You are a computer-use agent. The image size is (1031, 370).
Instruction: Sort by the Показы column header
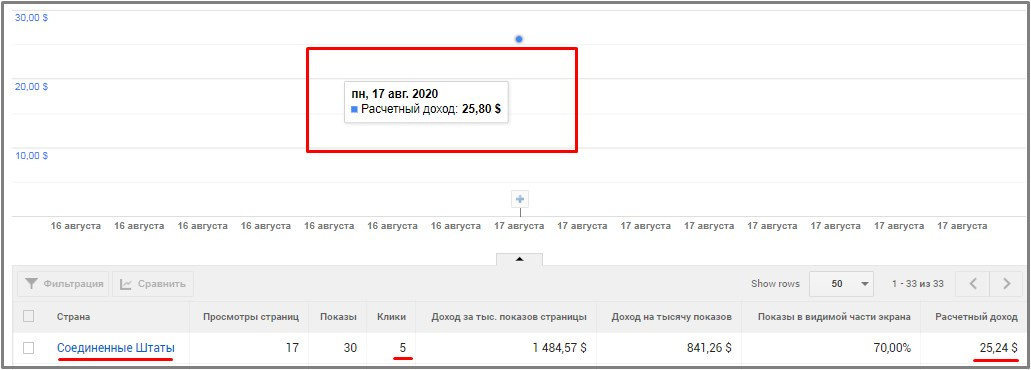pos(338,317)
